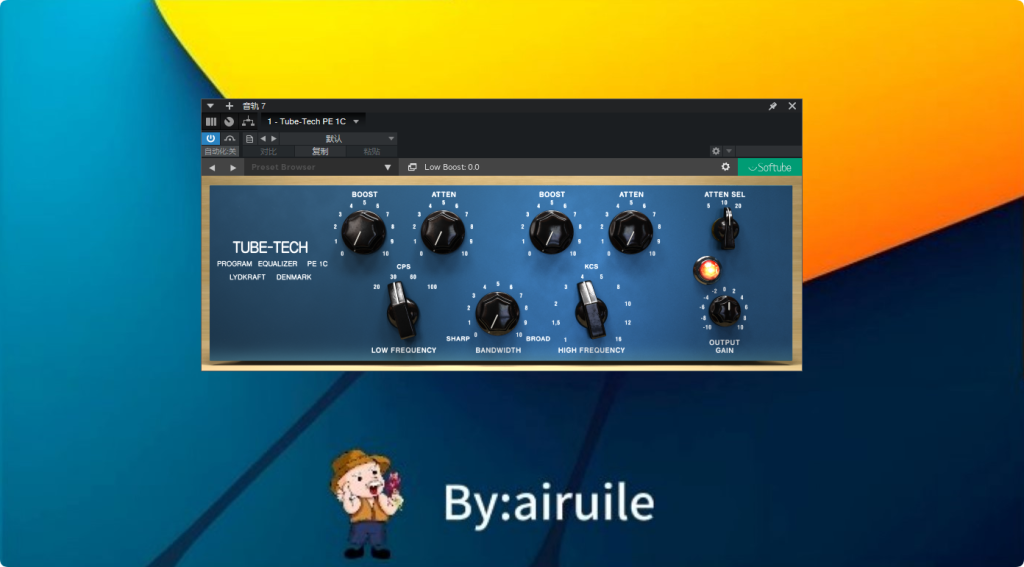
Task: Load next preset with the right arrow
Action: [x=274, y=138]
